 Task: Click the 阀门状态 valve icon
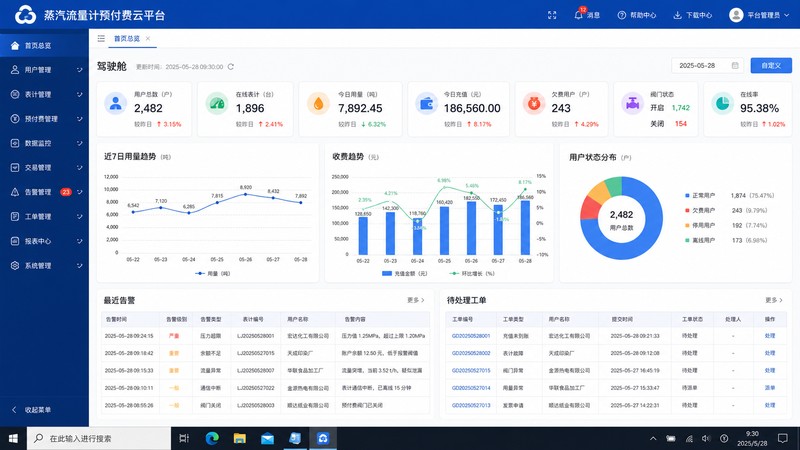633,104
